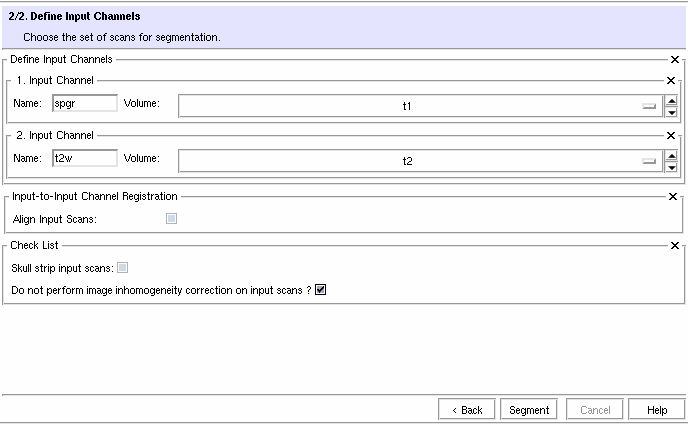Click the t2w channel name field

click(x=84, y=158)
